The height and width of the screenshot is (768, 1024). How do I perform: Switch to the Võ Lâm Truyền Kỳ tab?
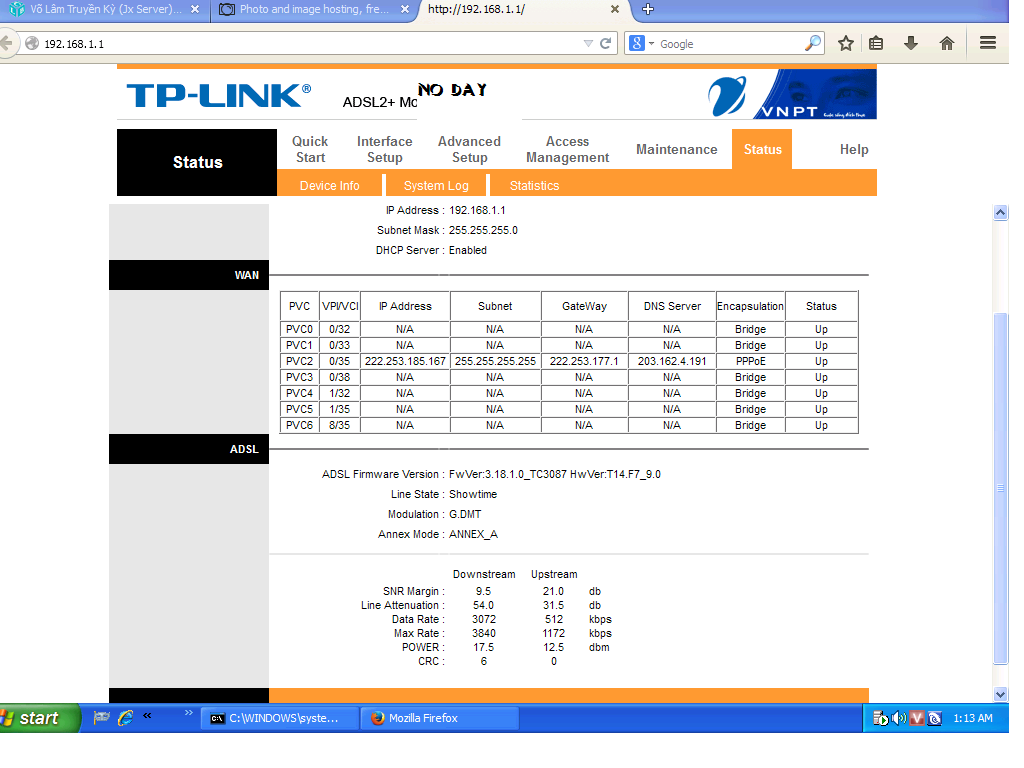(106, 9)
